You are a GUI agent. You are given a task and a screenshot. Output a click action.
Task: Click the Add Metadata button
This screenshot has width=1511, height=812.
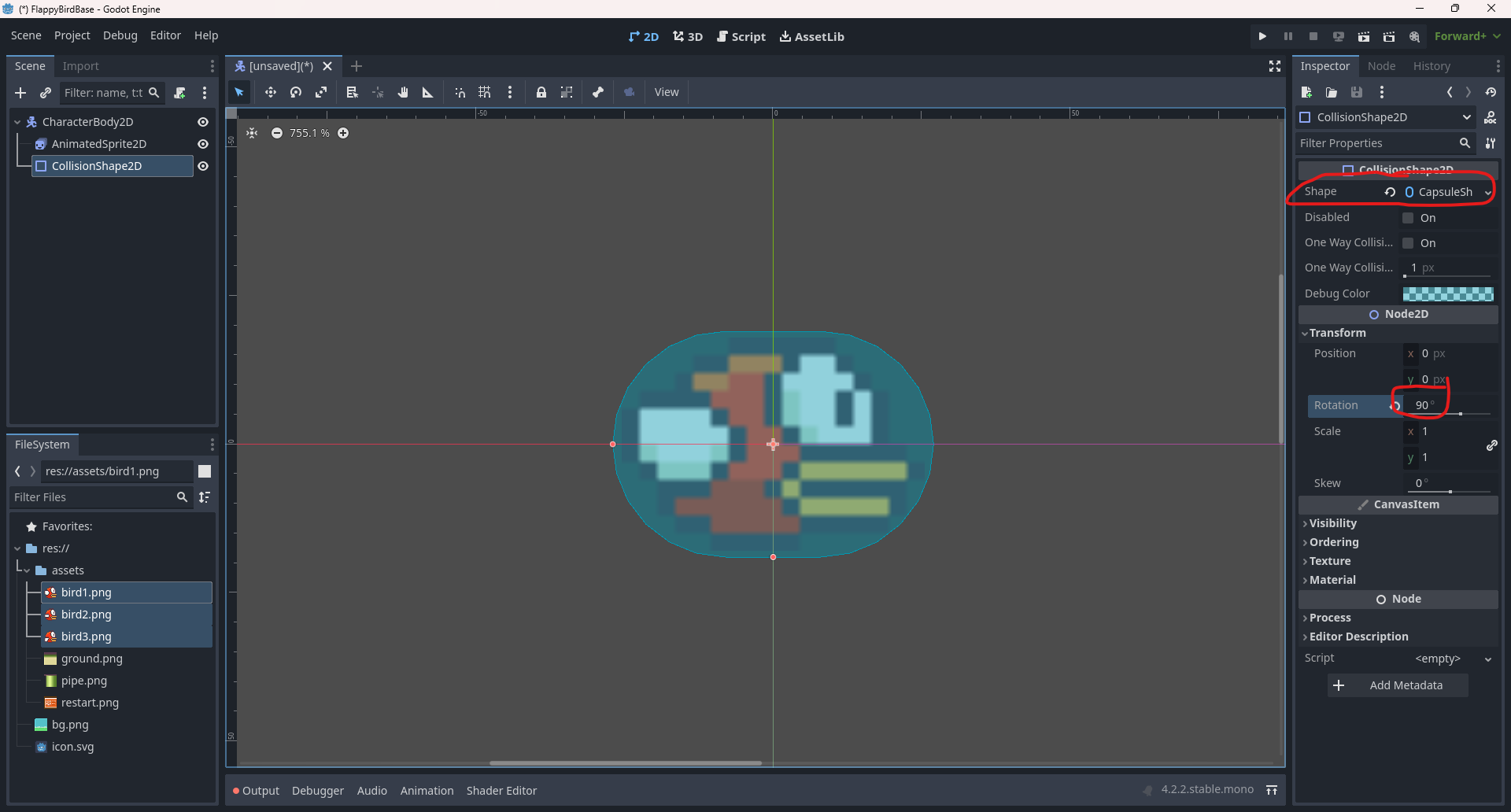point(1398,685)
